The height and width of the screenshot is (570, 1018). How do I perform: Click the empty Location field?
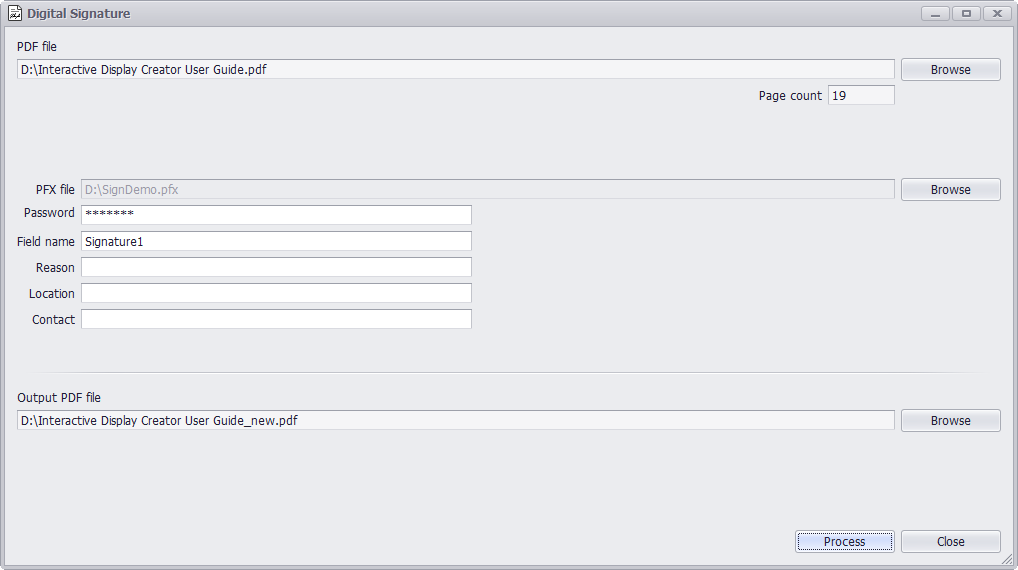(x=276, y=293)
